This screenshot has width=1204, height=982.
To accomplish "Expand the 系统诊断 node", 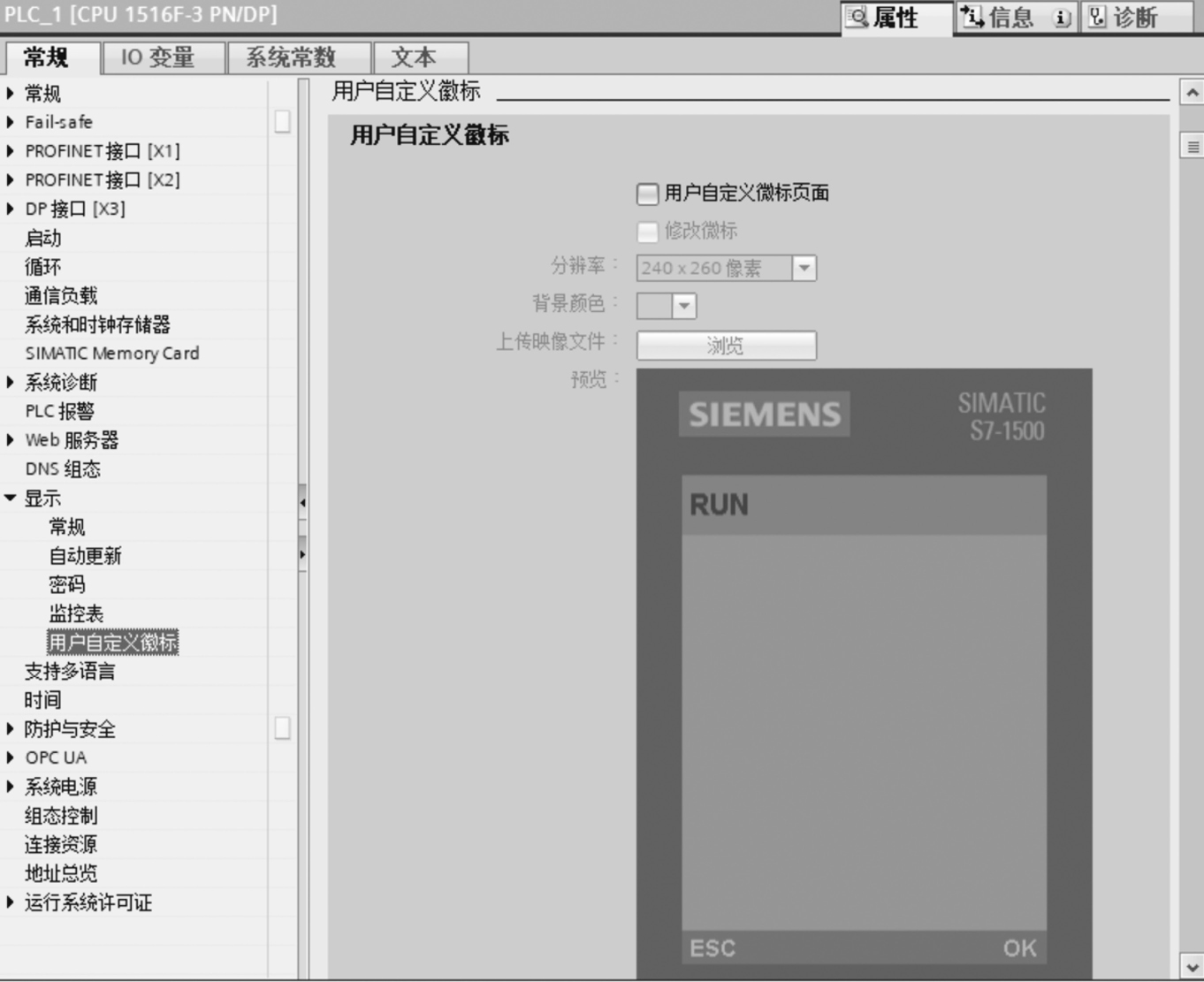I will click(x=10, y=382).
